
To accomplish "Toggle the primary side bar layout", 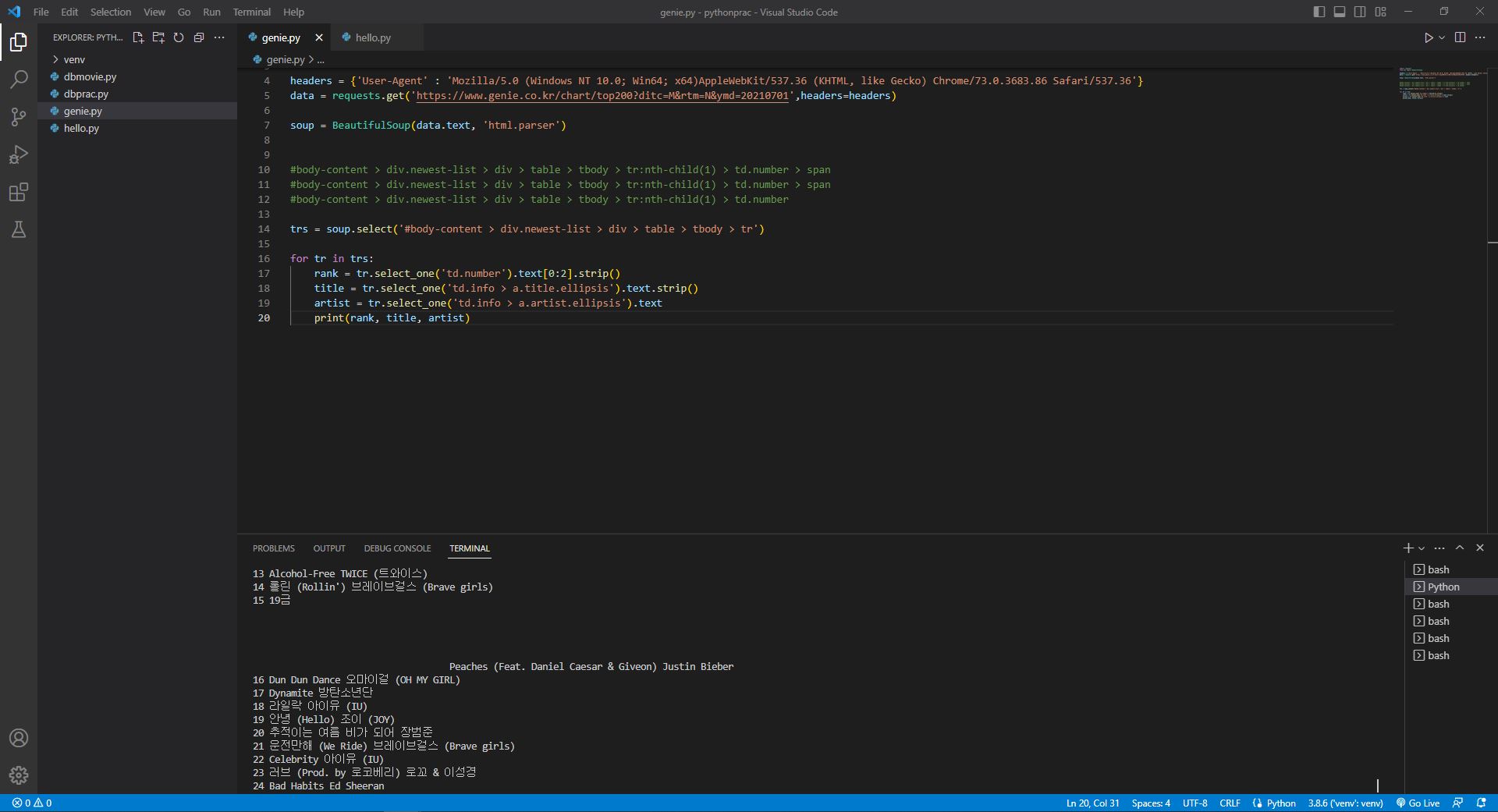I will [1319, 12].
